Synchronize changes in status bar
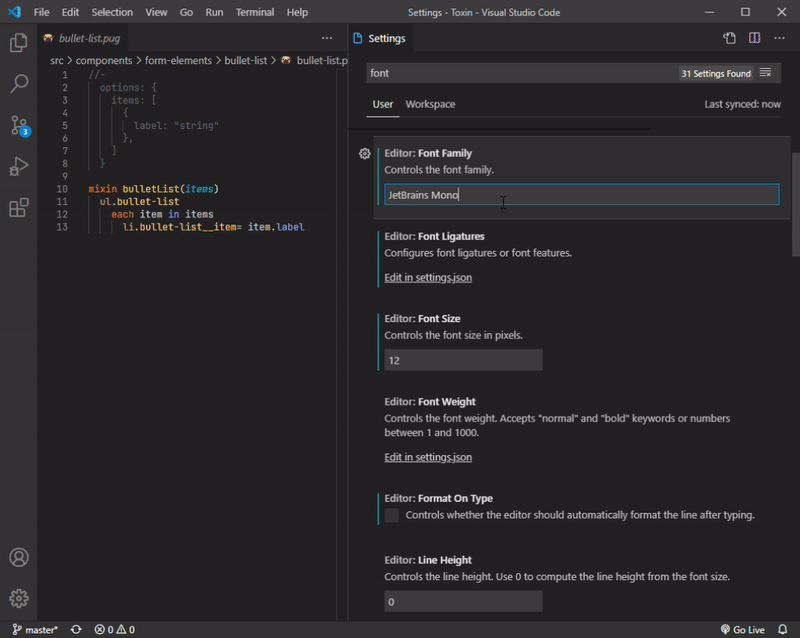Image resolution: width=800 pixels, height=638 pixels. [x=76, y=630]
